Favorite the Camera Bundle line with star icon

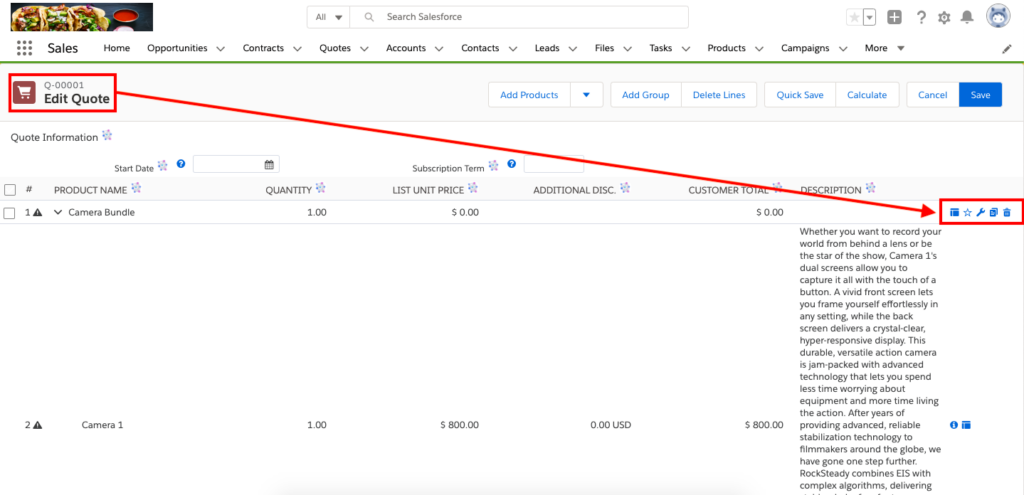click(x=967, y=212)
